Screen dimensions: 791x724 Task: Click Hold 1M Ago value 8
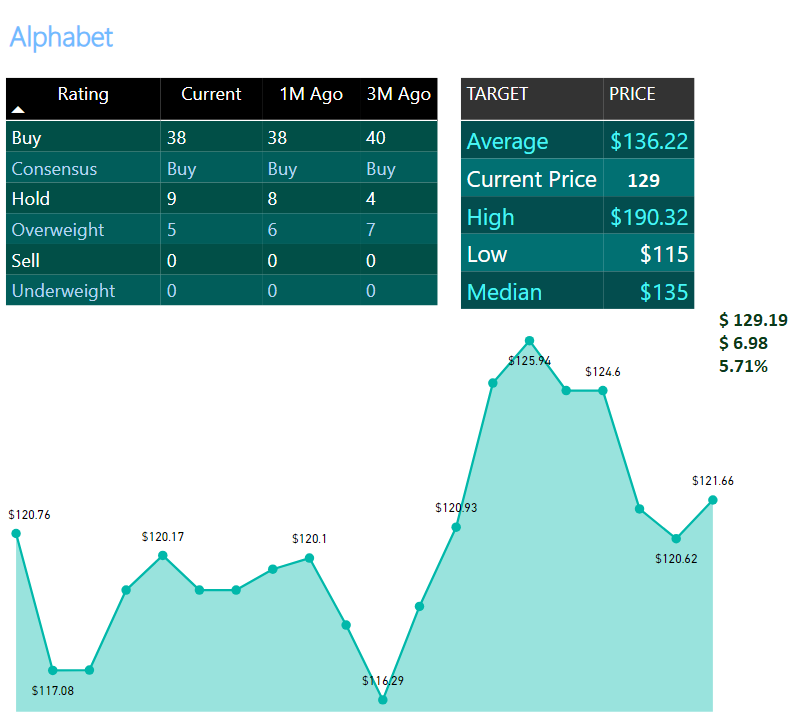point(272,199)
